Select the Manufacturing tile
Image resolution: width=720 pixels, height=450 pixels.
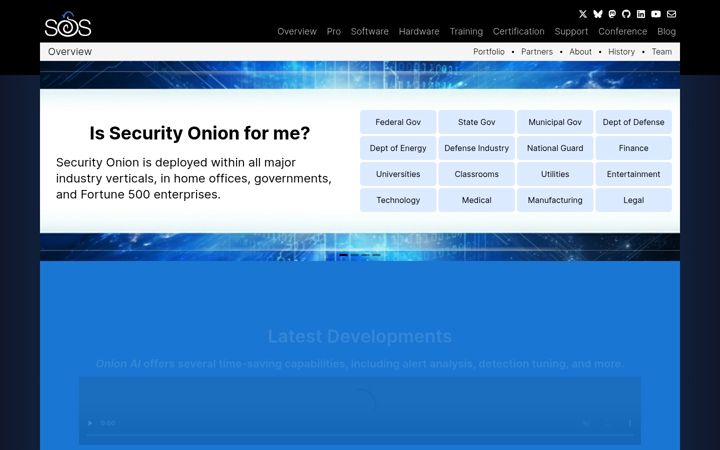point(555,200)
